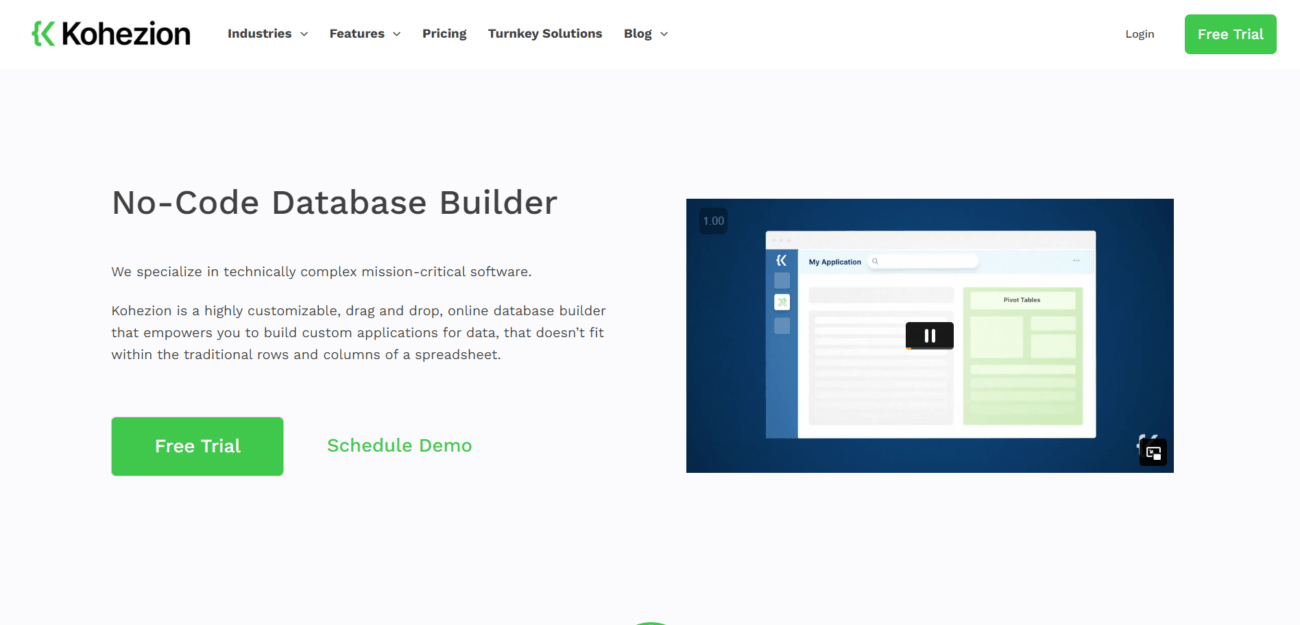
Task: Click the Free Trial button in header
Action: tap(1230, 34)
